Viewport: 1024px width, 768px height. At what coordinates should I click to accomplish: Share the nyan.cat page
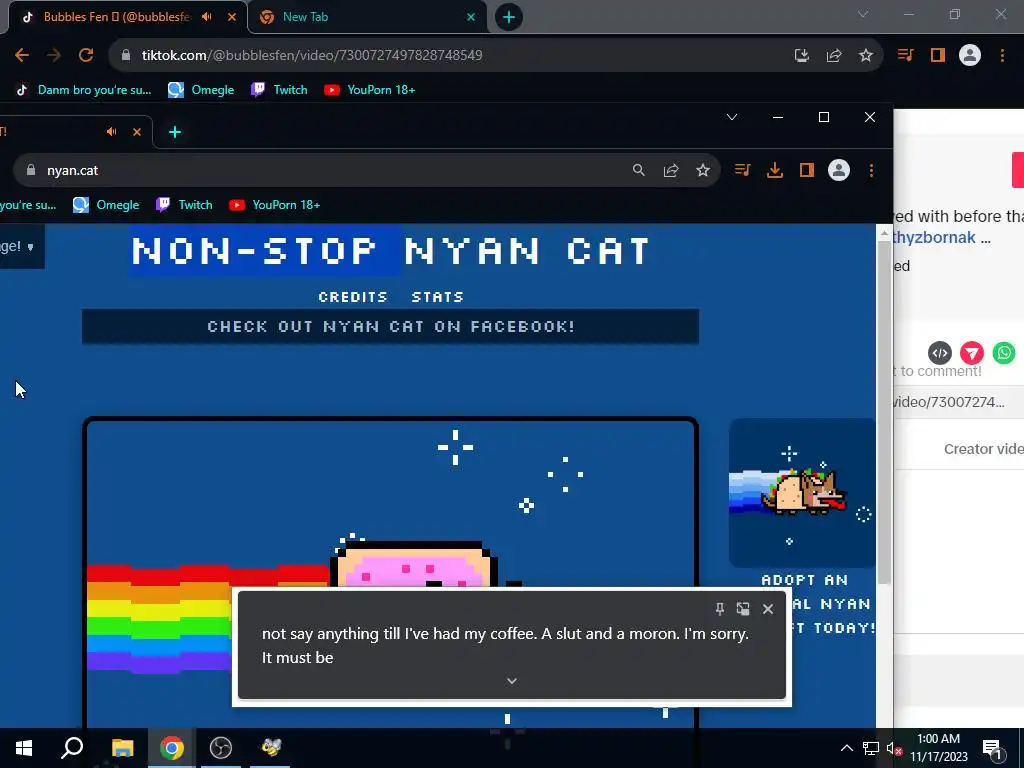(x=671, y=170)
